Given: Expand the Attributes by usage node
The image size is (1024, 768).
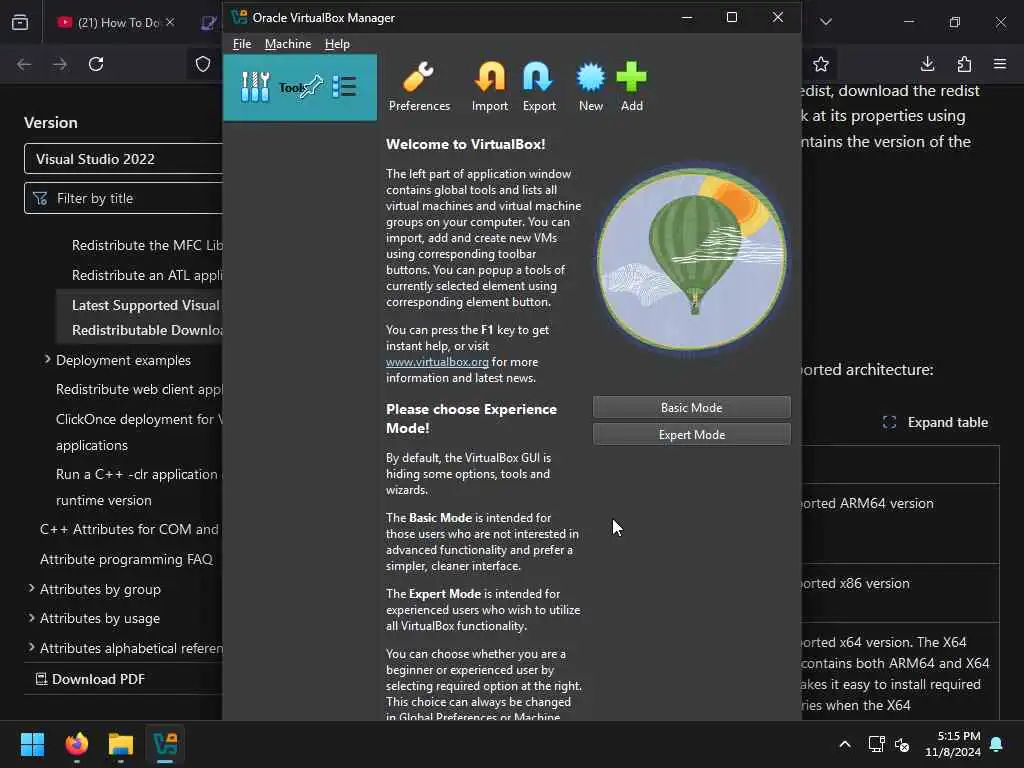Looking at the screenshot, I should tap(31, 618).
